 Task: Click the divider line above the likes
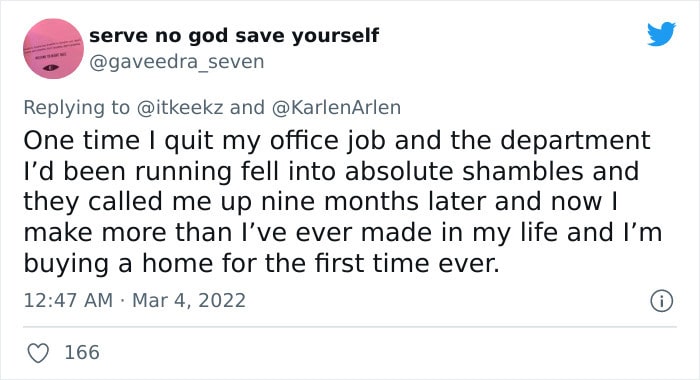[350, 327]
